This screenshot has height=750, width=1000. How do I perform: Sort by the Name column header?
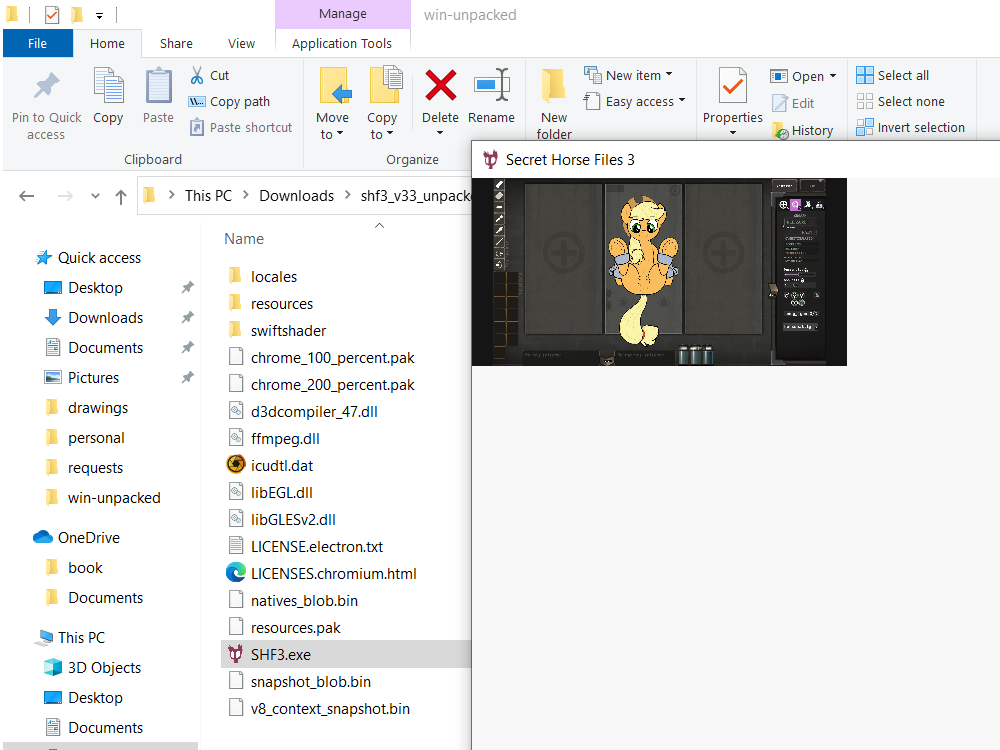(x=244, y=239)
